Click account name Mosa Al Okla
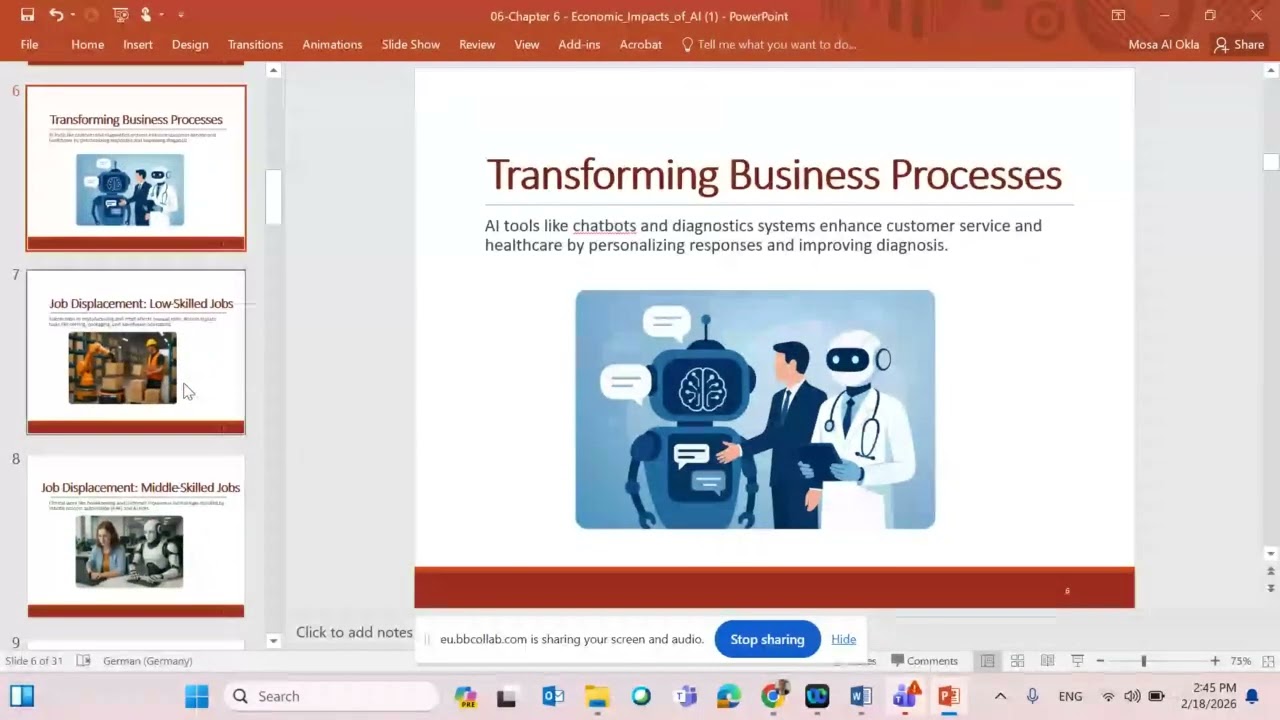This screenshot has width=1280, height=720. (1163, 45)
